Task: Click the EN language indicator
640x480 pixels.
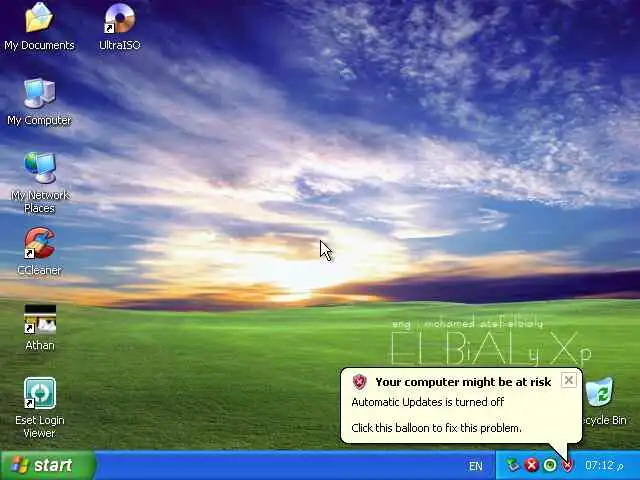Action: pos(476,466)
